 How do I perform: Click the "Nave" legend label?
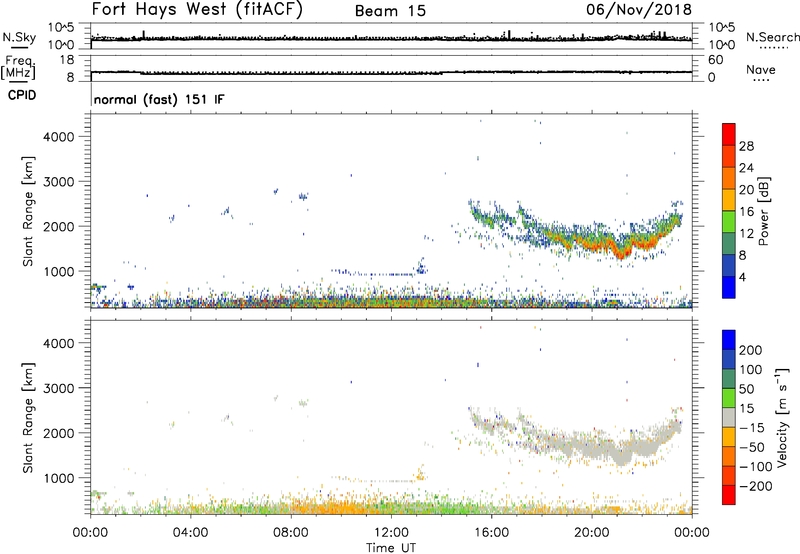[x=761, y=69]
